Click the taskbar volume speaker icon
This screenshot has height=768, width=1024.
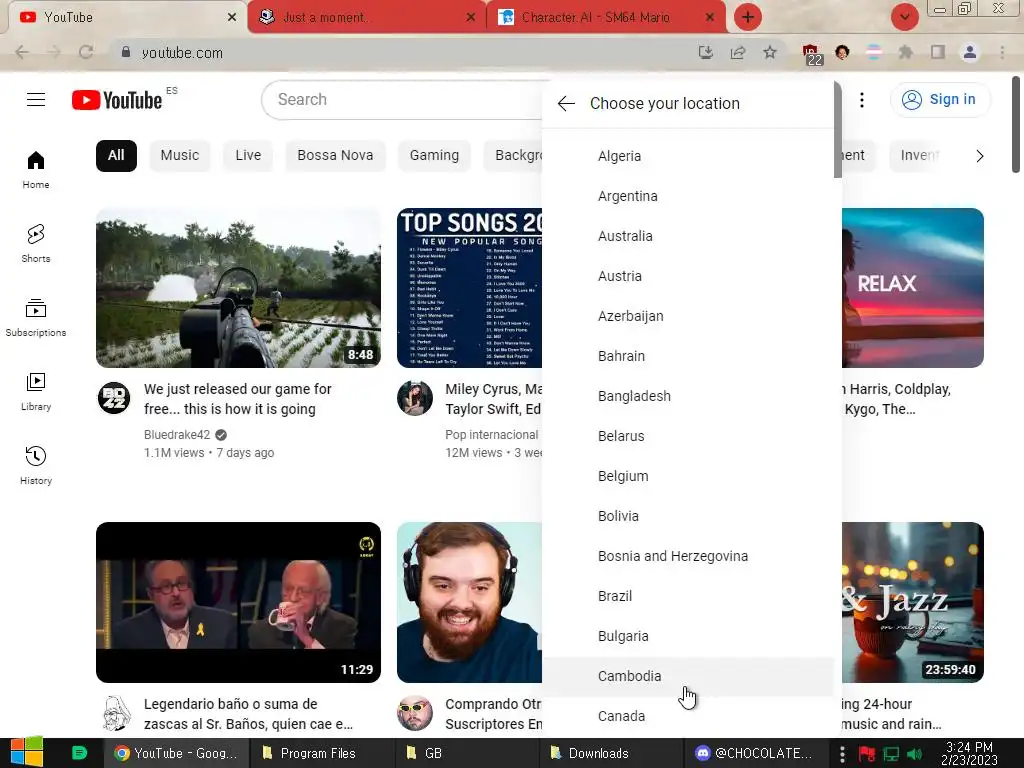[x=915, y=754]
